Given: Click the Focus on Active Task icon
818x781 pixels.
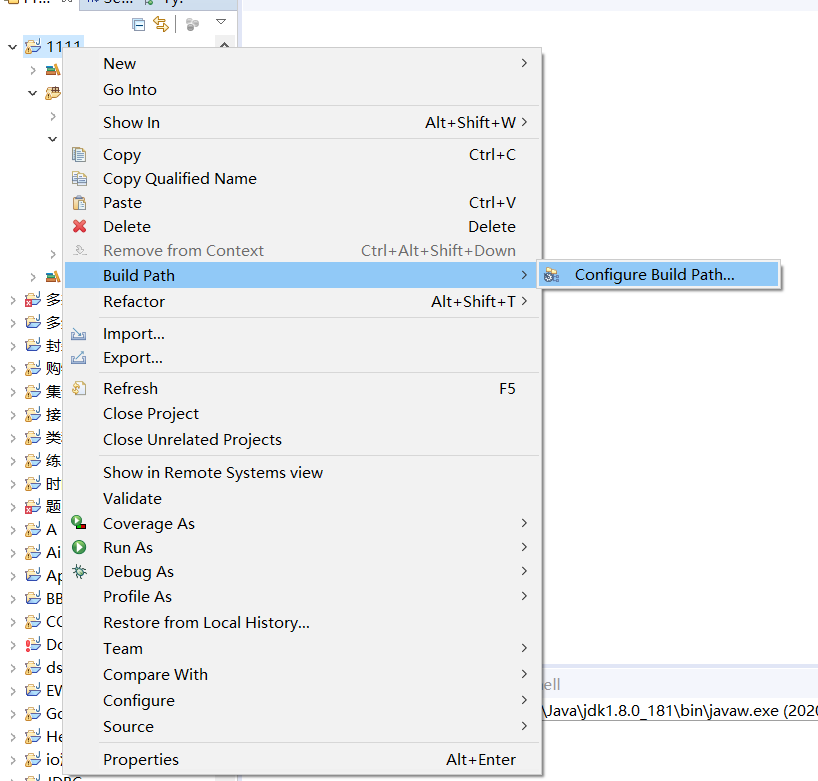Looking at the screenshot, I should coord(193,25).
